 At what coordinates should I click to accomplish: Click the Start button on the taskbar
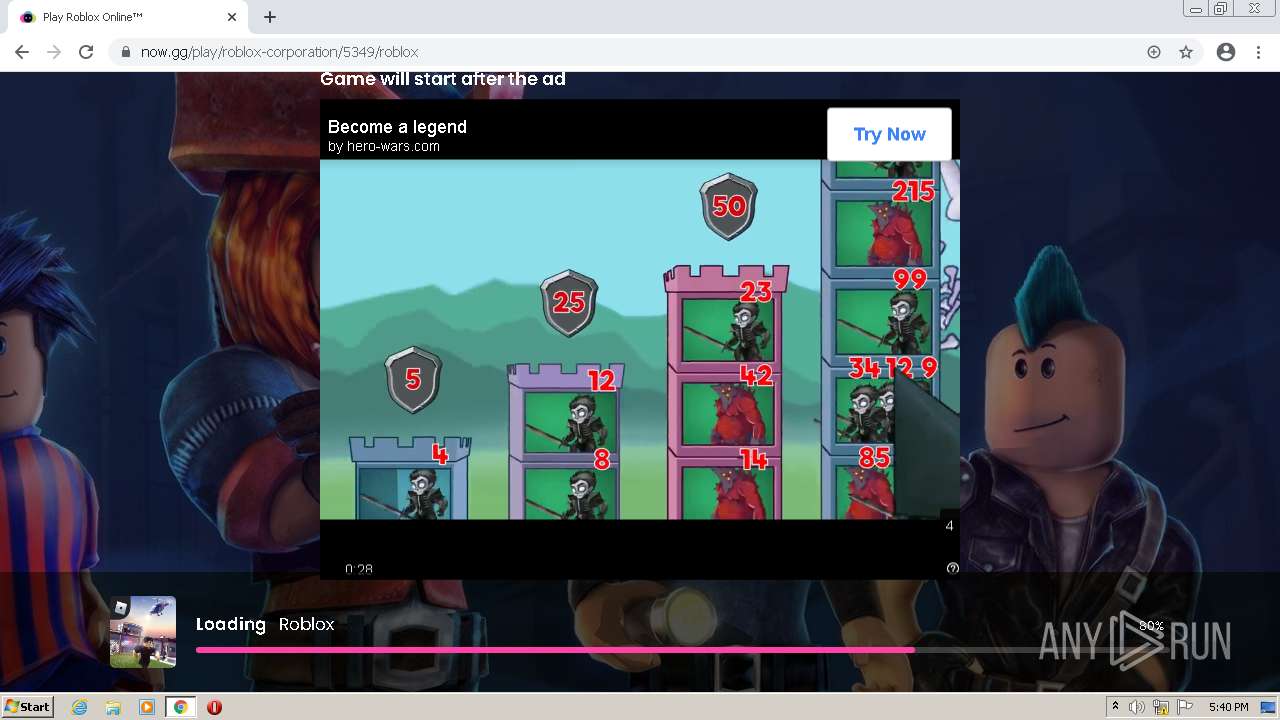pos(28,706)
